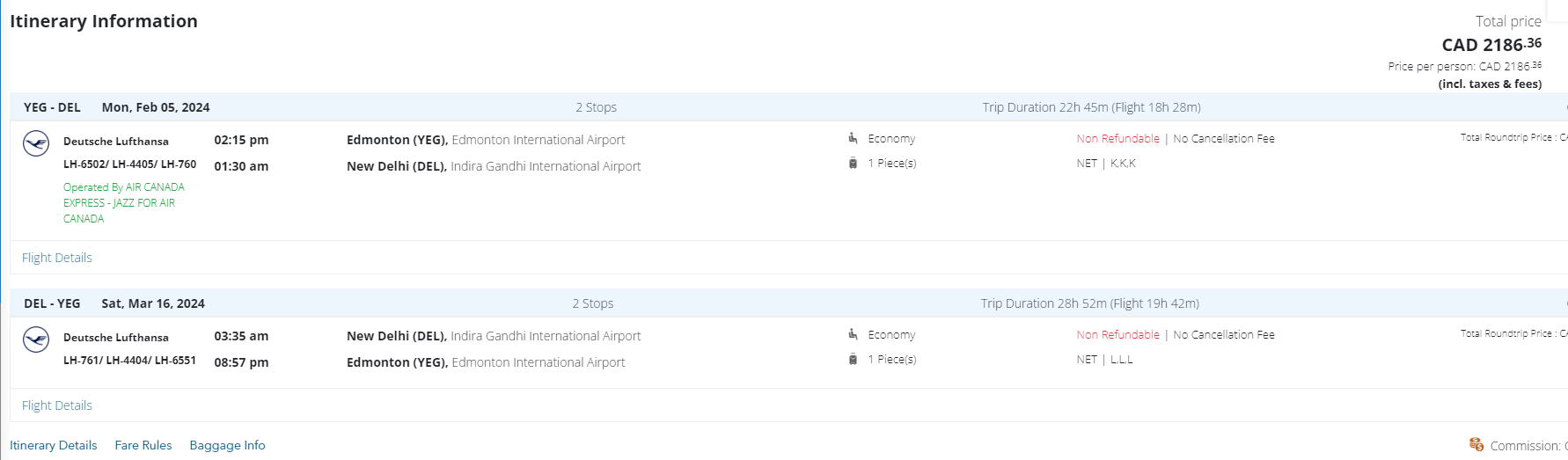Screen dimensions: 1568x460
Task: Click the Lufthansa logo on the DEL-YEG flight
Action: click(x=36, y=340)
